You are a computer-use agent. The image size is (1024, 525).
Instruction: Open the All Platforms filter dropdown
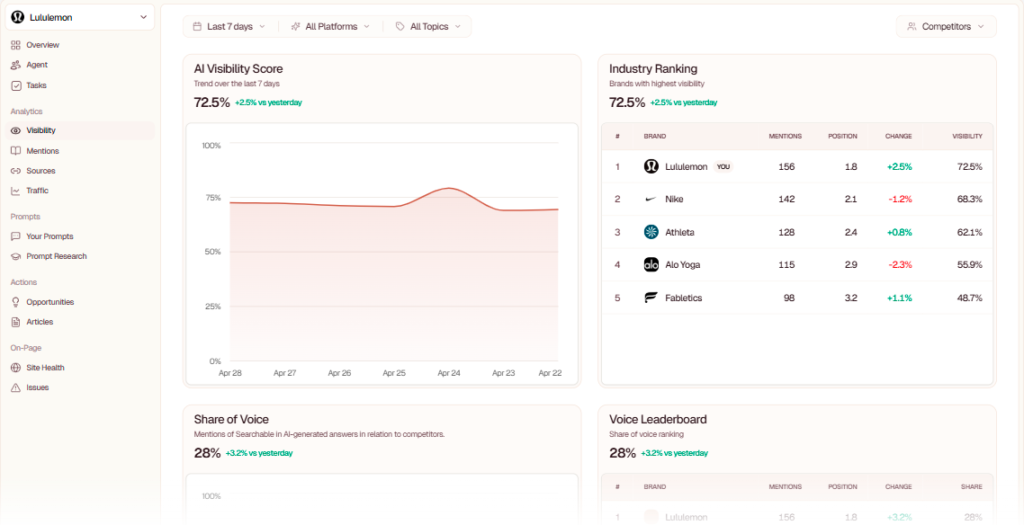click(330, 27)
